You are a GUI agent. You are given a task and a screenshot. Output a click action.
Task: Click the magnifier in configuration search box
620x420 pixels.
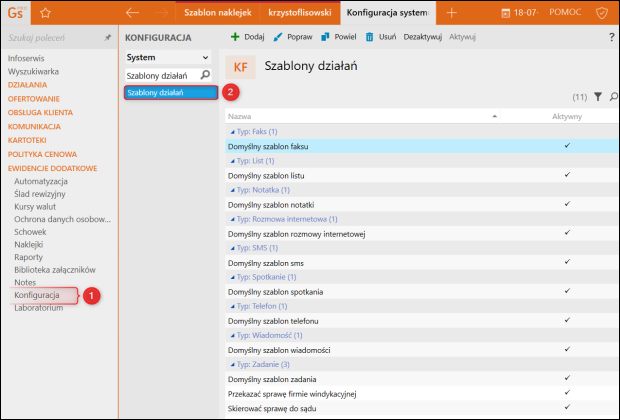pyautogui.click(x=205, y=75)
